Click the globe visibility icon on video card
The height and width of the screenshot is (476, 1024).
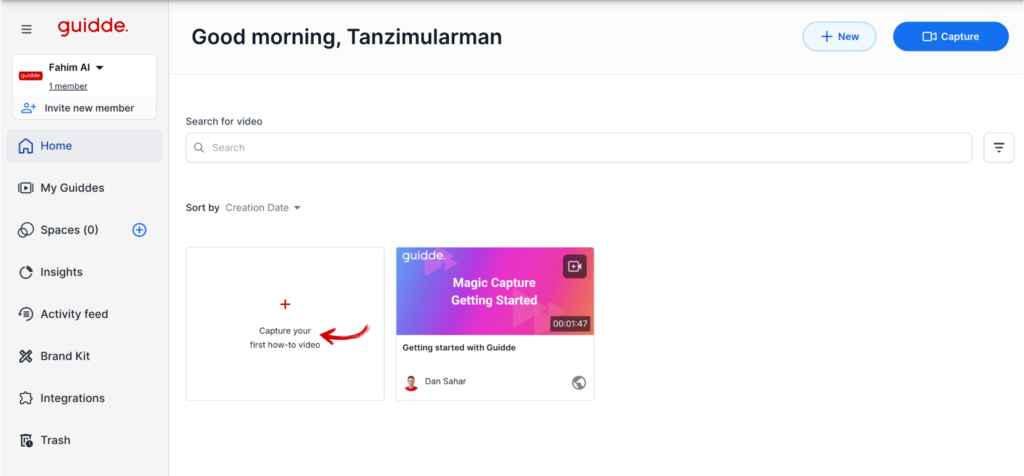pyautogui.click(x=578, y=382)
